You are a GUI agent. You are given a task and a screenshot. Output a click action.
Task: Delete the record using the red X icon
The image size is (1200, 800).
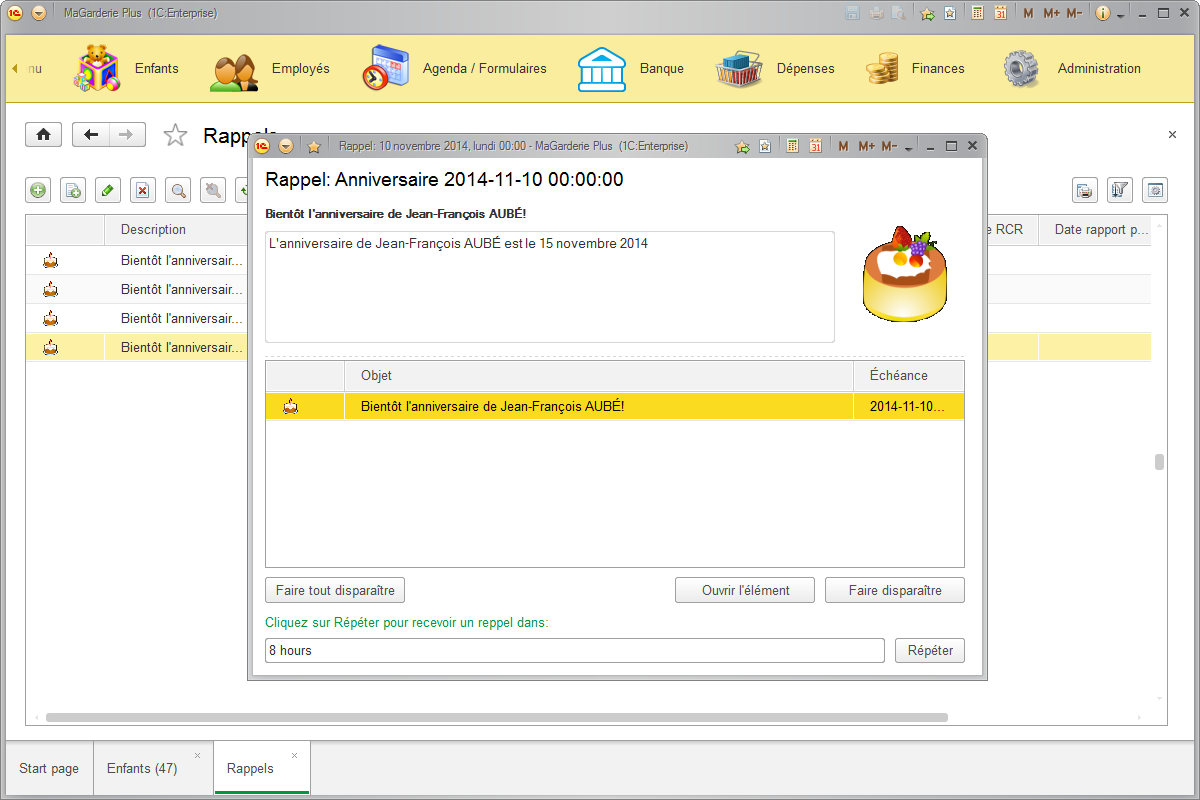pos(142,190)
